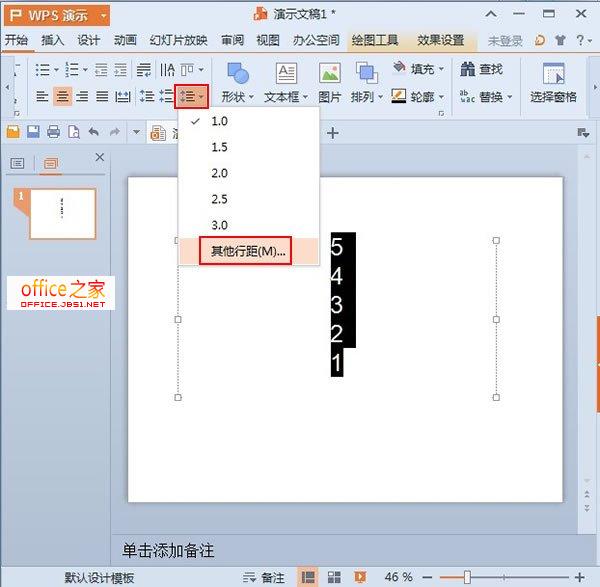Start slideshow from status bar

click(360, 577)
